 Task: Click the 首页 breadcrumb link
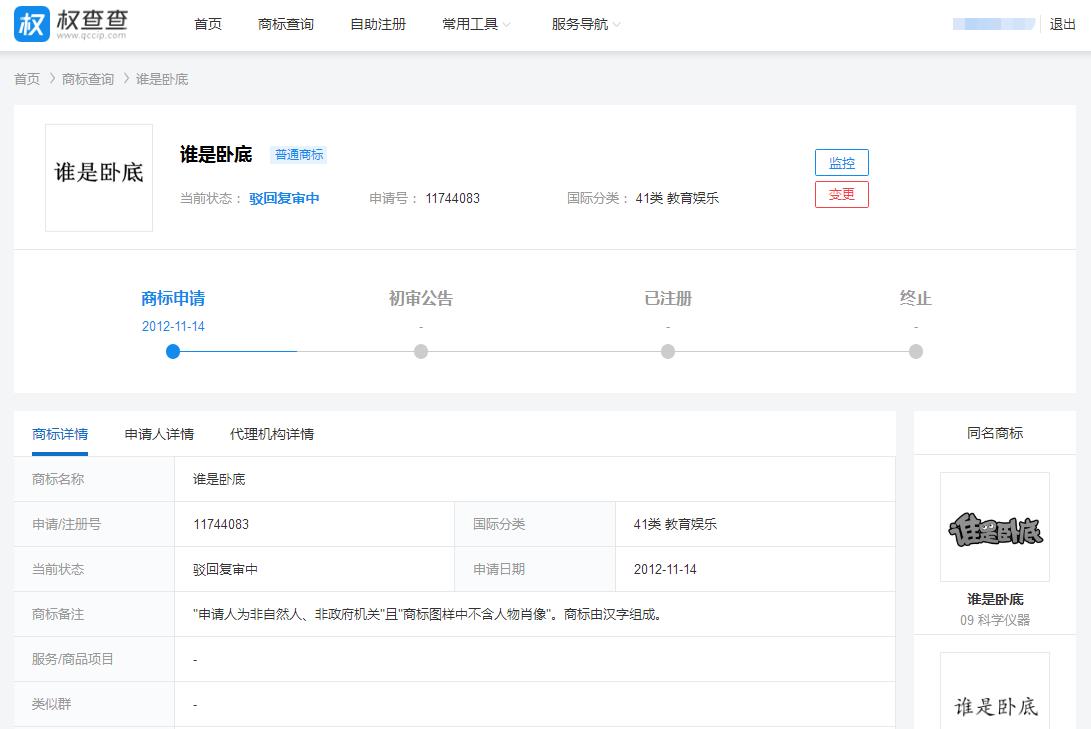[25, 79]
